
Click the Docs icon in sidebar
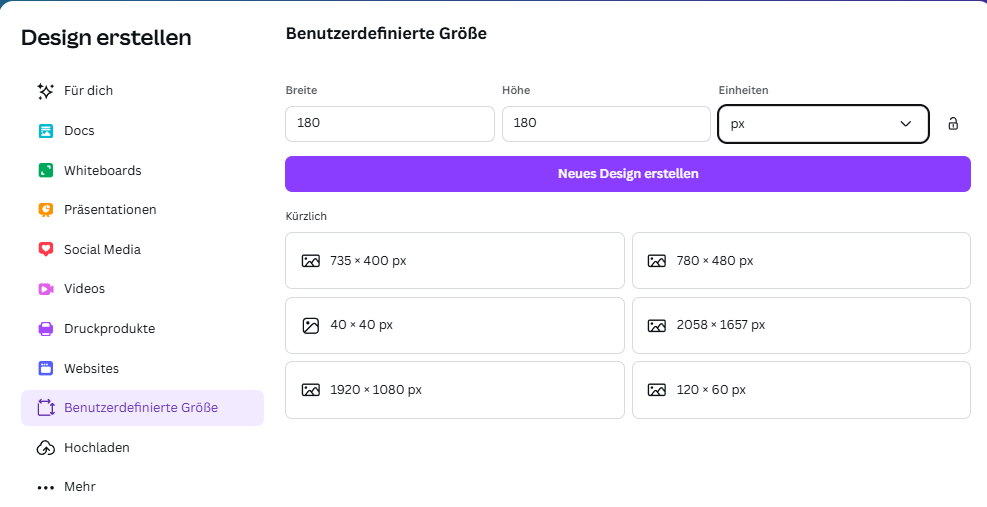pos(45,131)
